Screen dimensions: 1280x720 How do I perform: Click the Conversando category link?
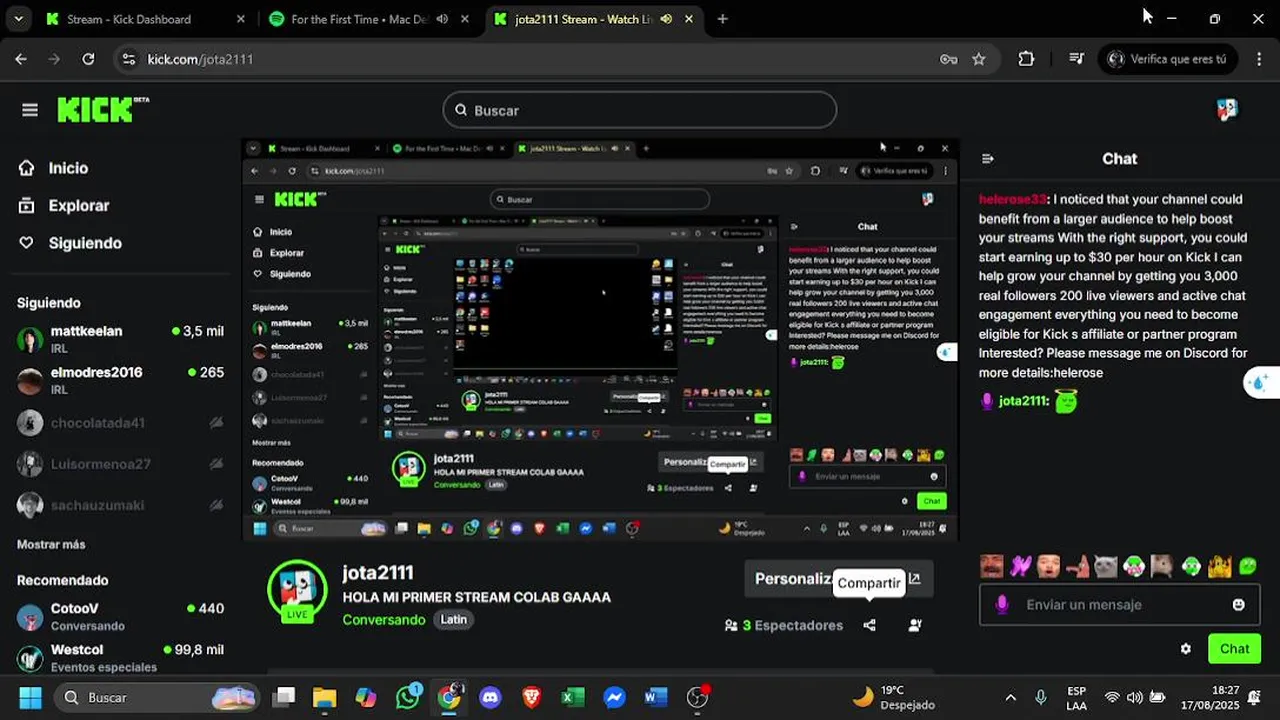(x=383, y=619)
